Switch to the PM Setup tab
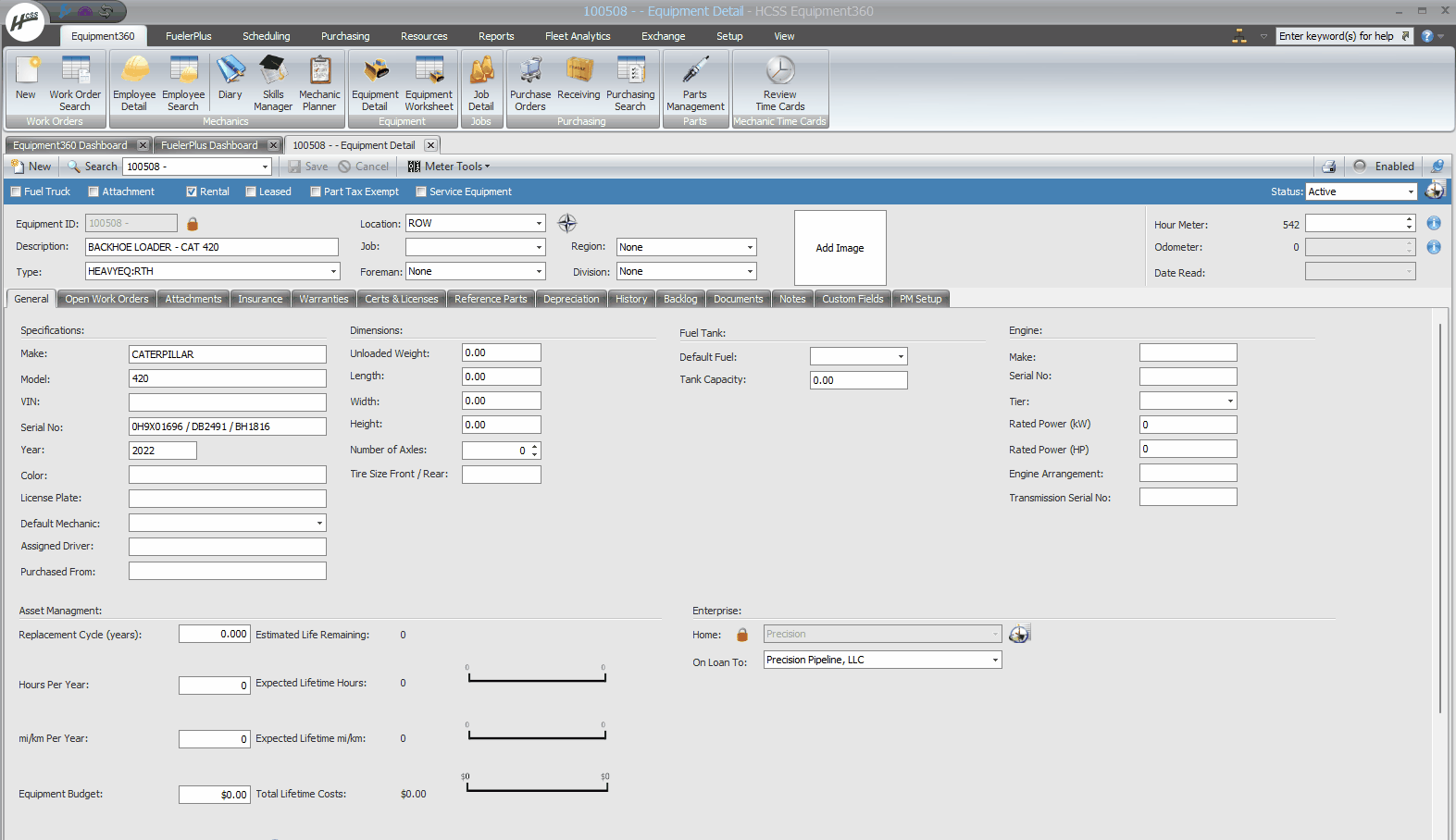Image resolution: width=1456 pixels, height=840 pixels. 921,299
